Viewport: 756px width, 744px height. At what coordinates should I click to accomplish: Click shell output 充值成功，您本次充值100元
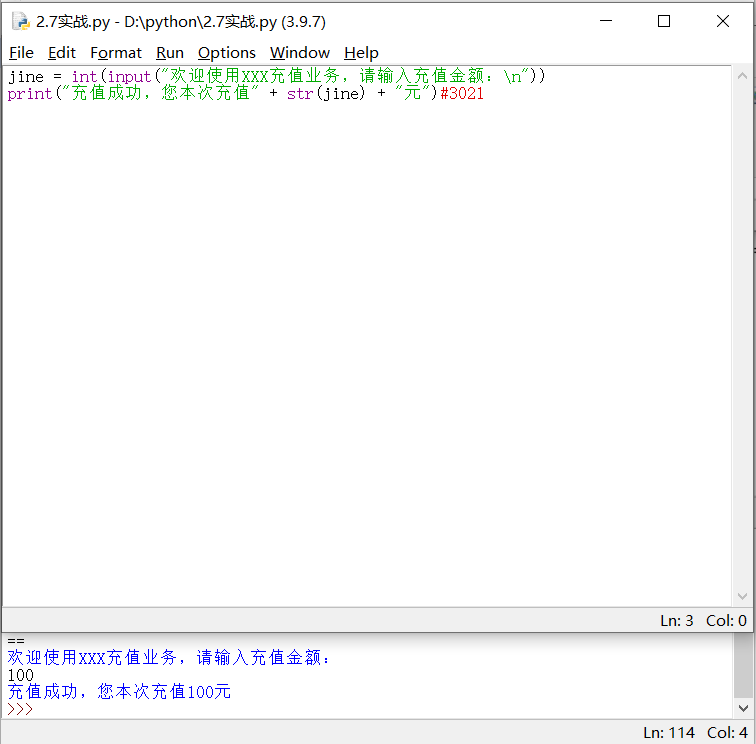click(x=119, y=691)
